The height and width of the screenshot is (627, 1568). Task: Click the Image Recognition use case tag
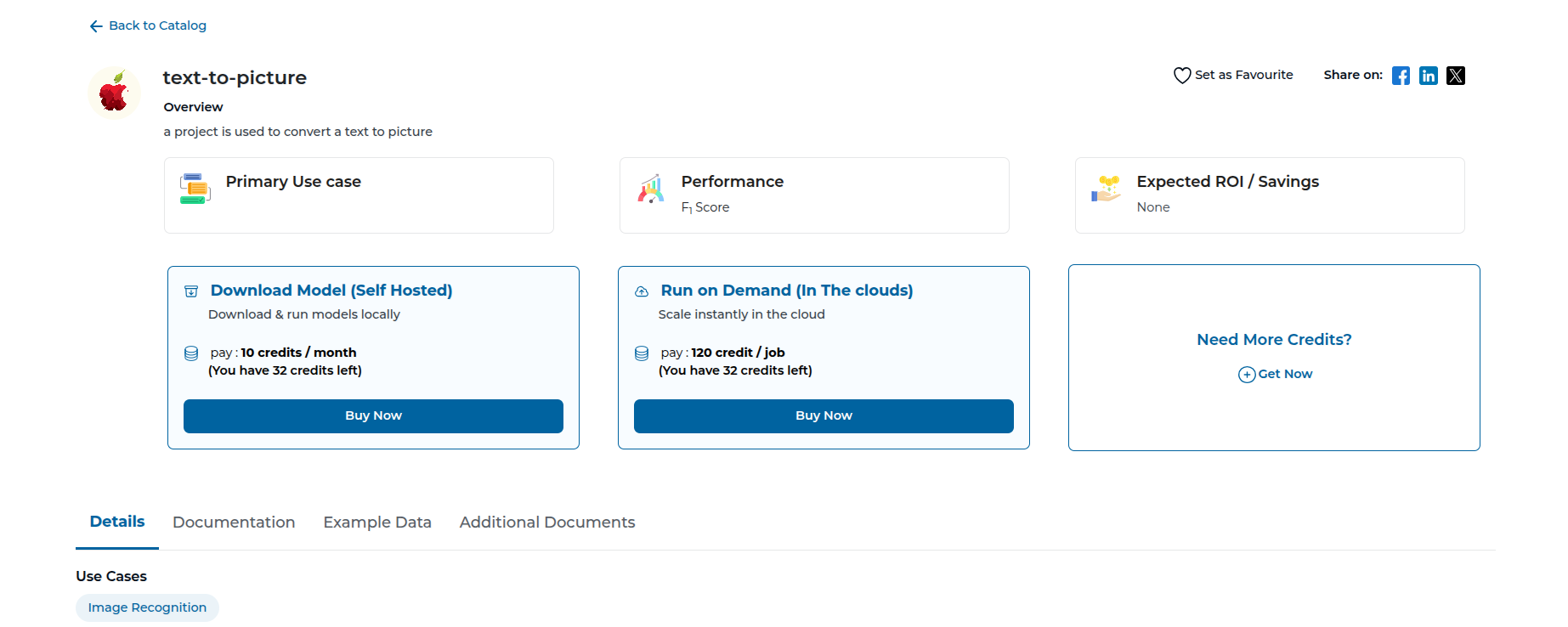pyautogui.click(x=147, y=607)
